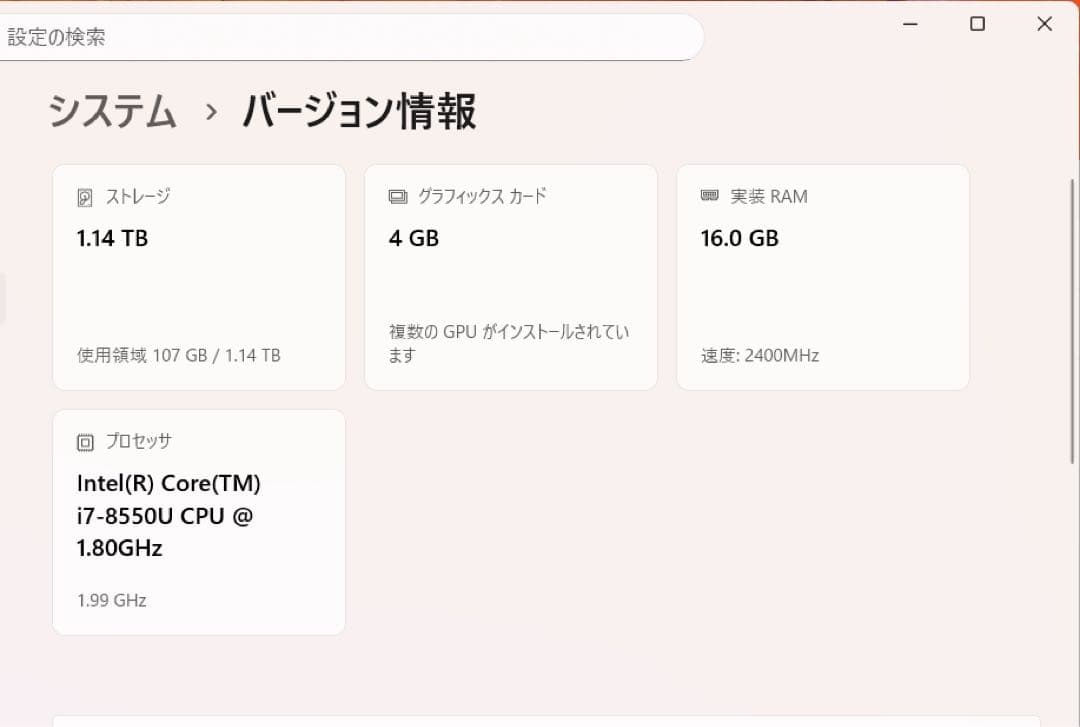Select the ストレージ summary card

pyautogui.click(x=198, y=276)
